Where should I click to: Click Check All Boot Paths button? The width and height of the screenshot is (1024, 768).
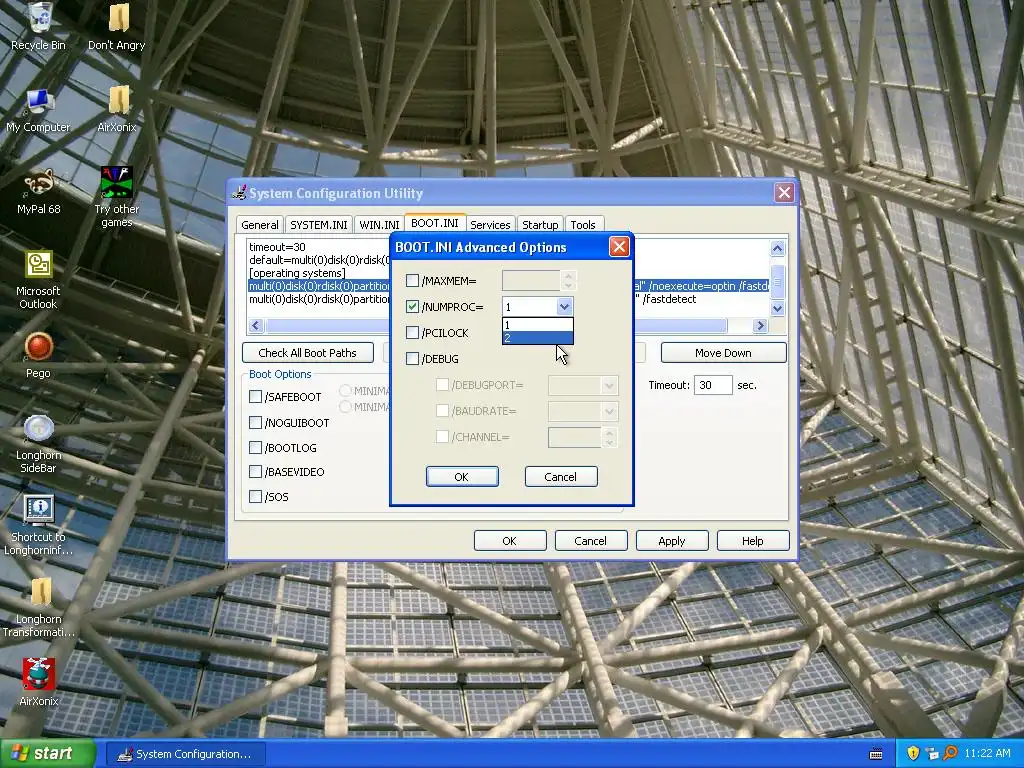[x=308, y=353]
